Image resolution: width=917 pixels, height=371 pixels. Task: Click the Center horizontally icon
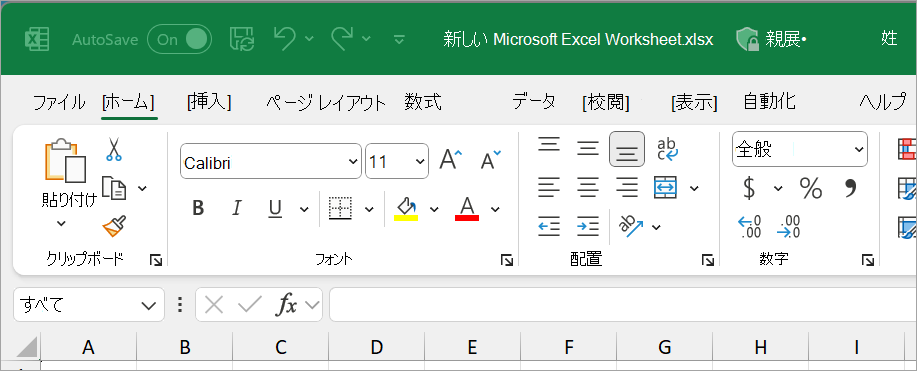click(x=588, y=187)
